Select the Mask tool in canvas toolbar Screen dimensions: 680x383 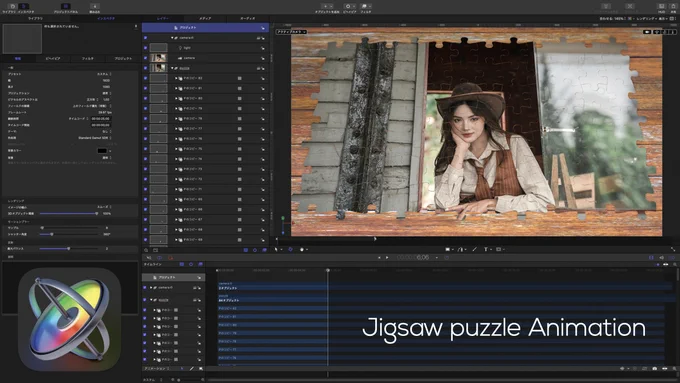coord(499,249)
